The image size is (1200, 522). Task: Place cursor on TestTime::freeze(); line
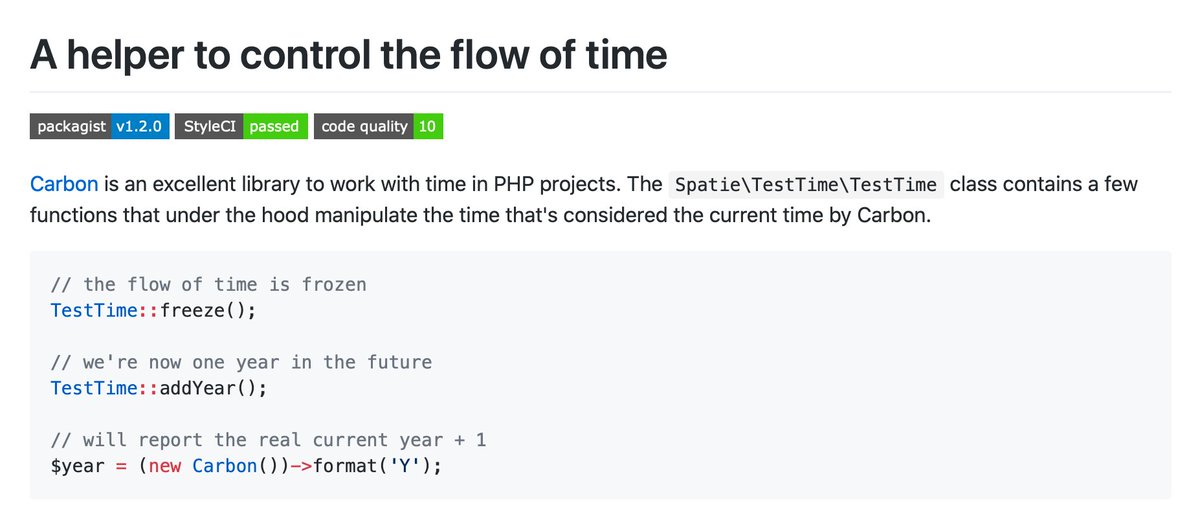(x=153, y=310)
